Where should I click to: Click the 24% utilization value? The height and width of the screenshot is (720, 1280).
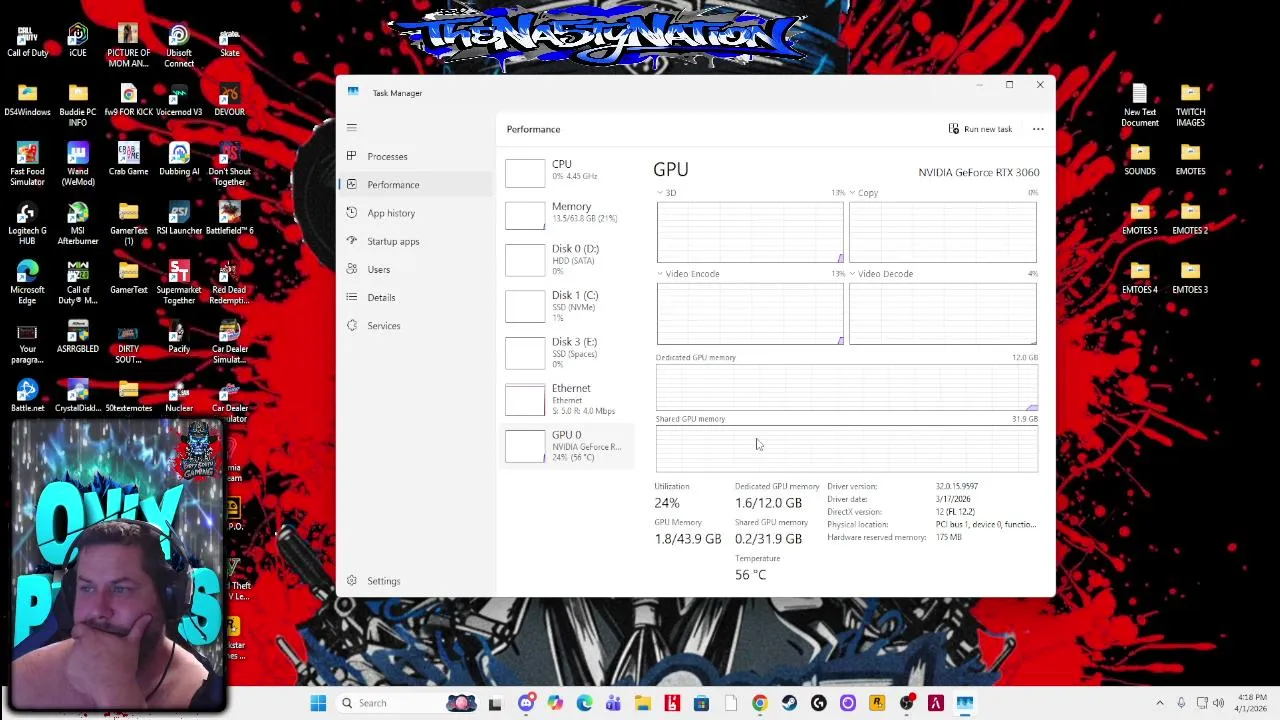point(667,503)
